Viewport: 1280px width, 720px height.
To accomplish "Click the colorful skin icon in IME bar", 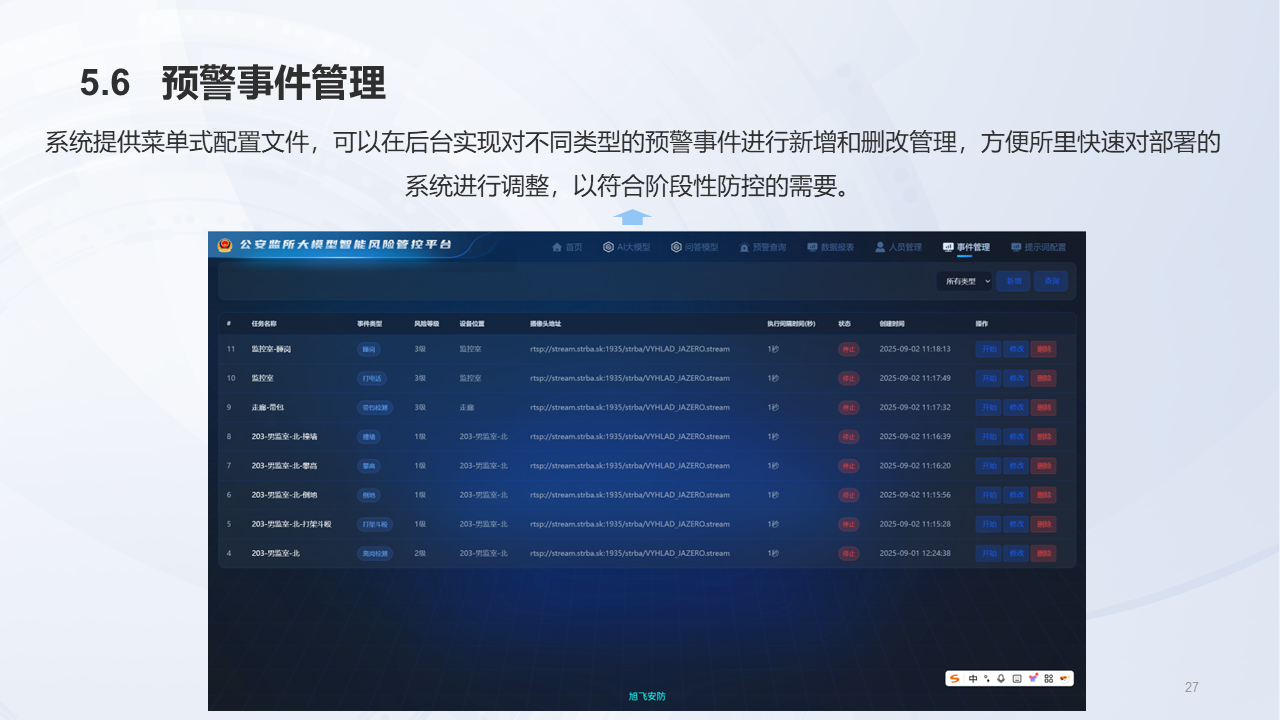I will (x=1033, y=678).
